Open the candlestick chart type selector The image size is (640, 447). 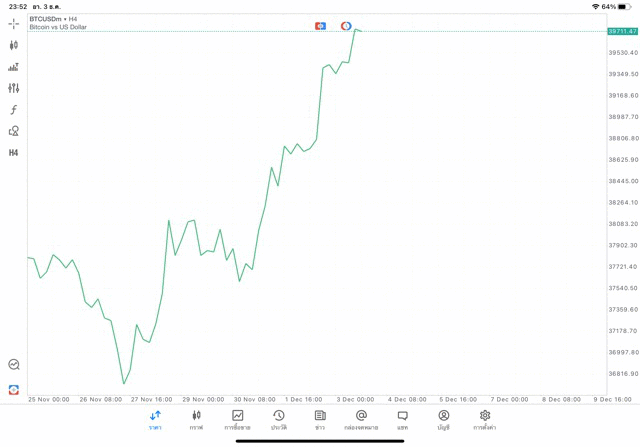click(x=13, y=45)
